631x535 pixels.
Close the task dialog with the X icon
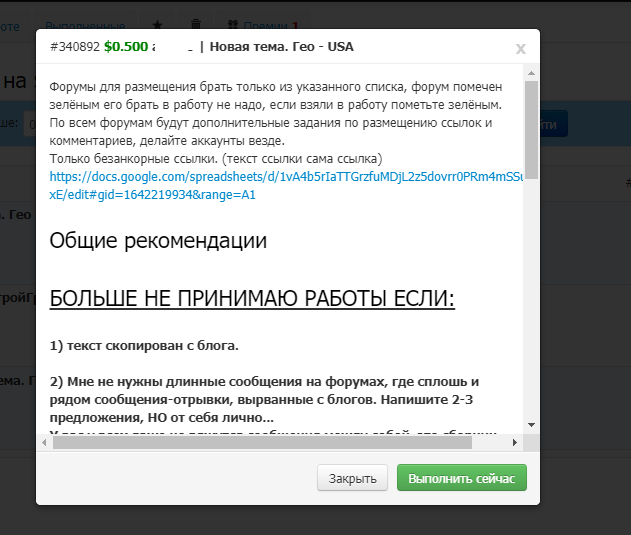pyautogui.click(x=520, y=48)
